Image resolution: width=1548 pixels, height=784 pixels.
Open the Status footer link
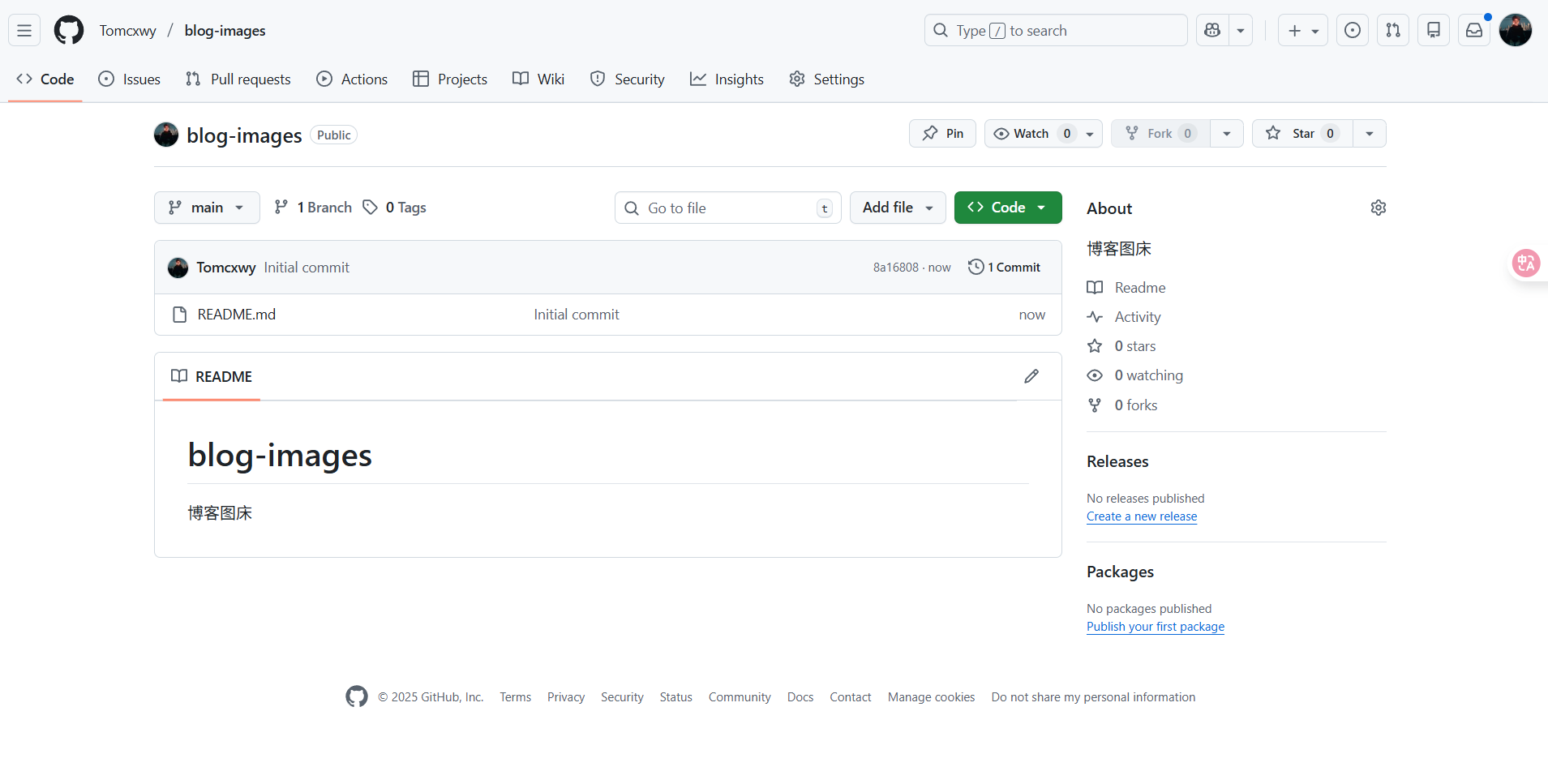(x=676, y=697)
